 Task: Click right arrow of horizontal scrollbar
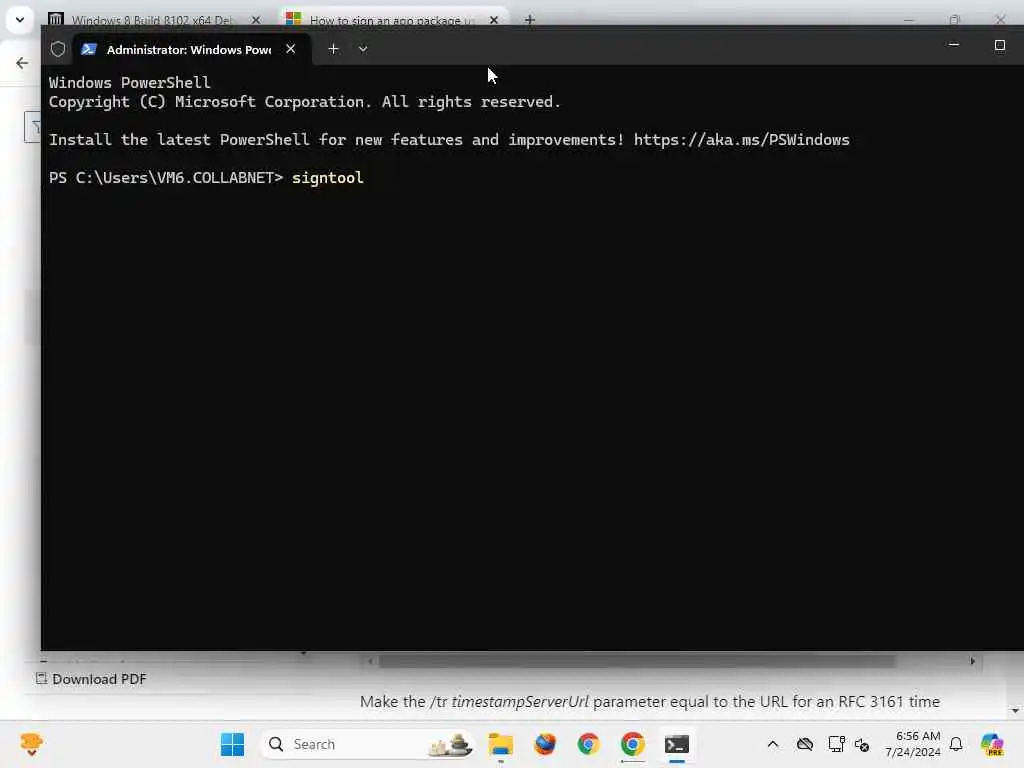(972, 661)
